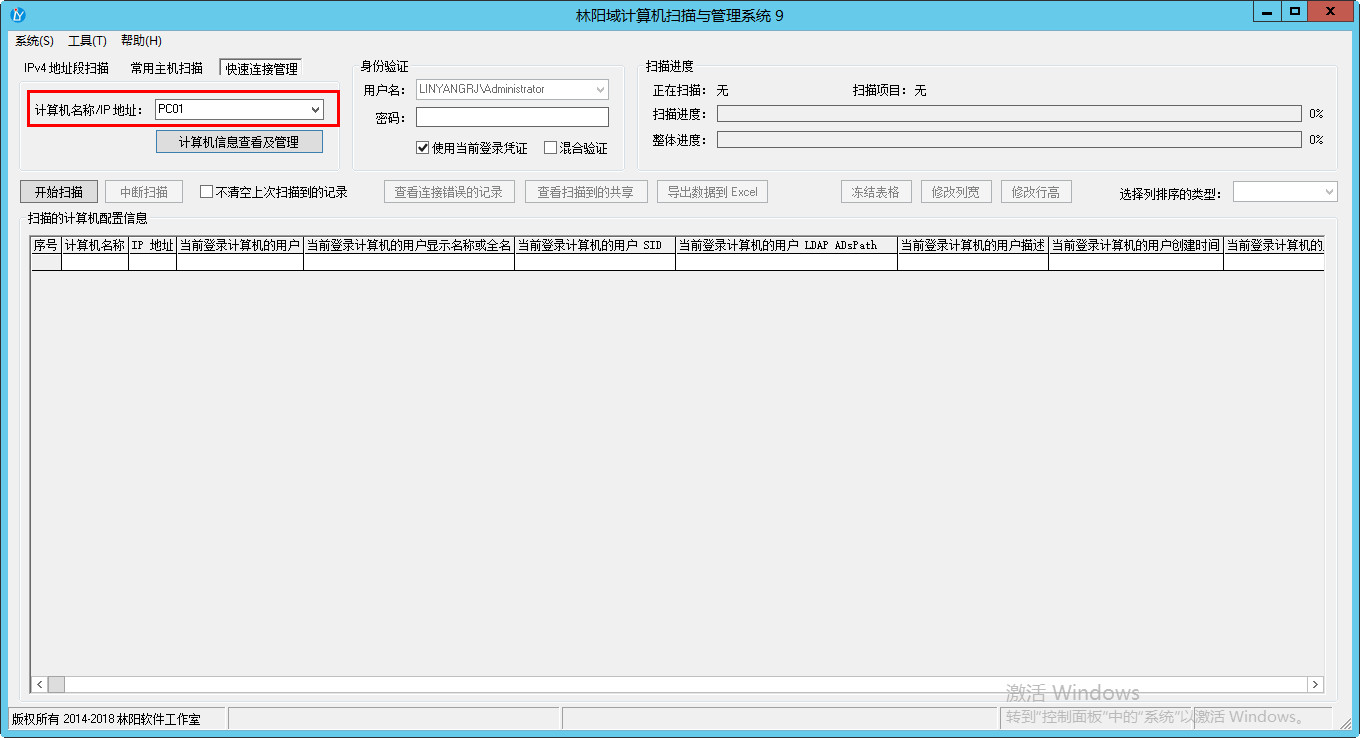This screenshot has height=738, width=1360.
Task: Click 导出数据到 Excel button
Action: coord(712,192)
